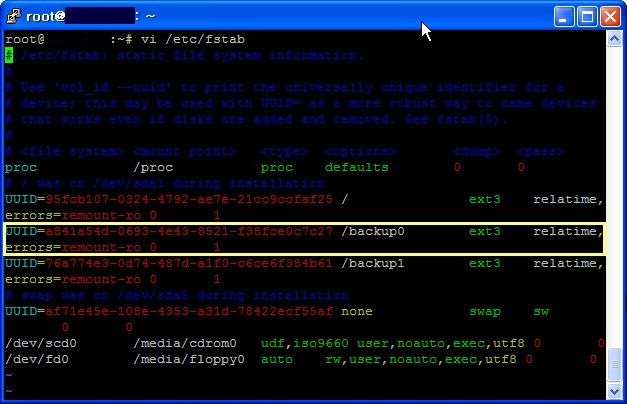Click the swap UUID starting af71e45e
The height and width of the screenshot is (404, 627).
[189, 311]
